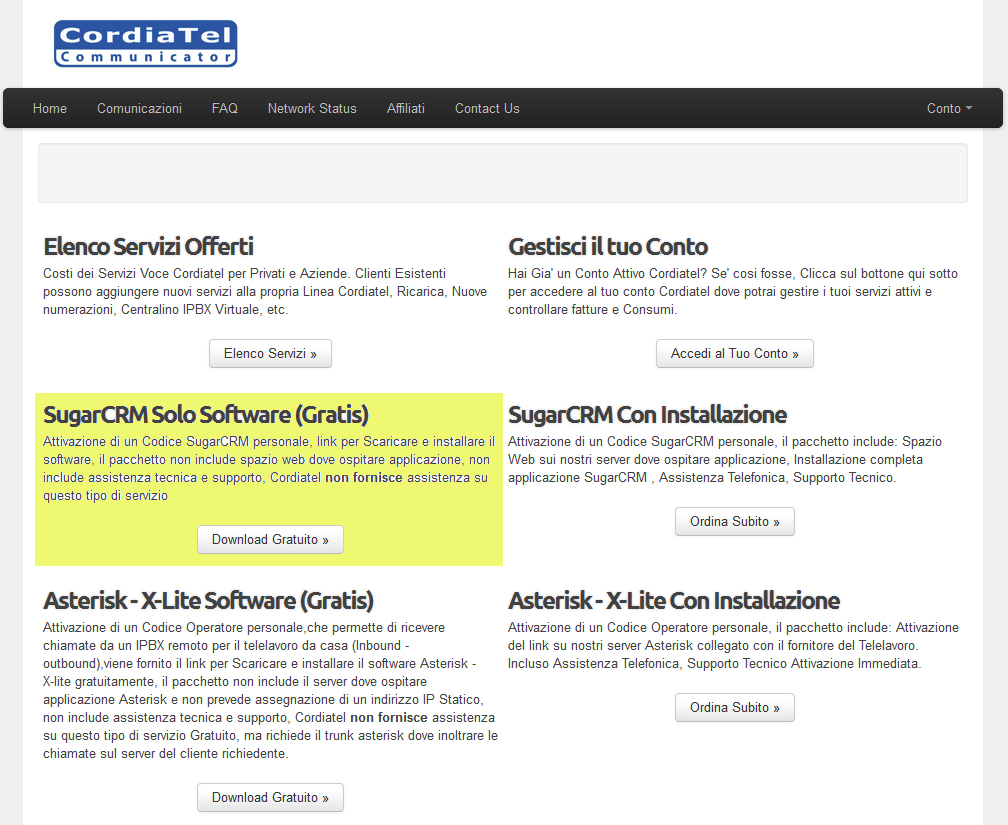Go to the Home menu item
Screen dimensions: 1008x825
pos(50,109)
